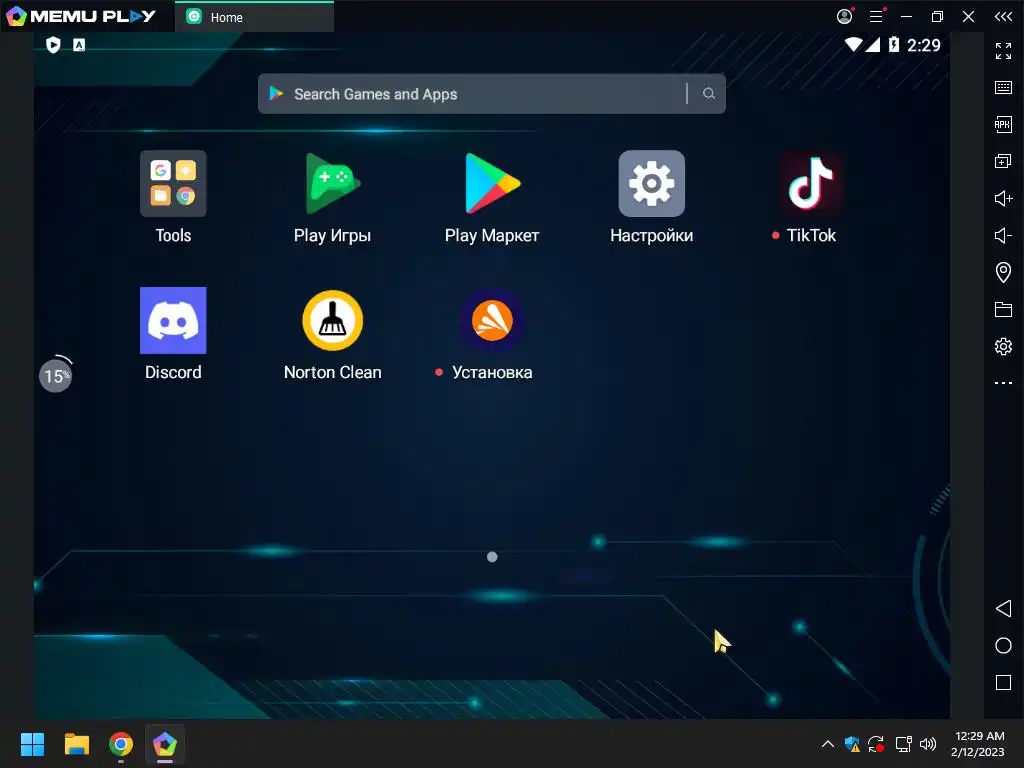The image size is (1024, 768).
Task: Click the search magnifier icon
Action: pyautogui.click(x=709, y=93)
